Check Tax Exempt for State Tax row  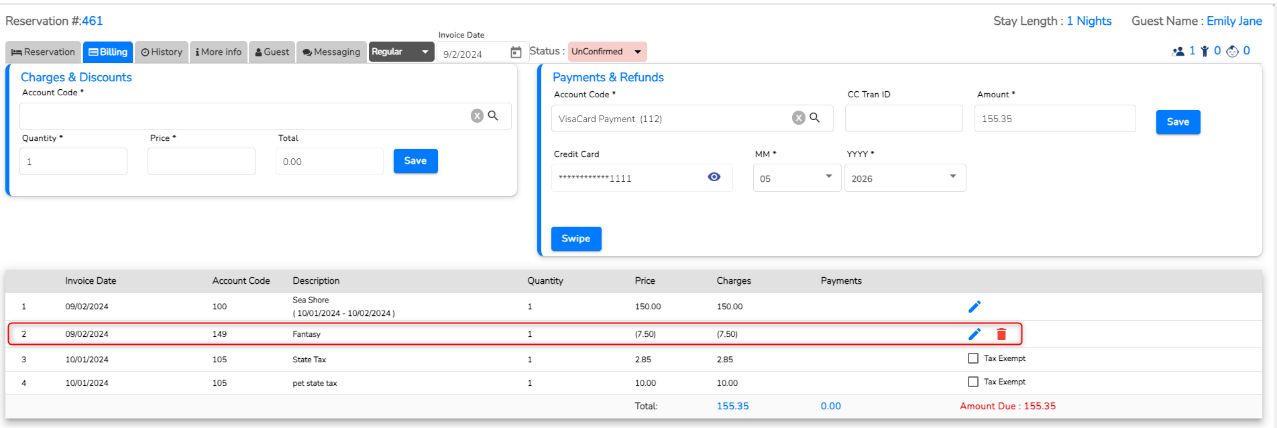click(974, 358)
